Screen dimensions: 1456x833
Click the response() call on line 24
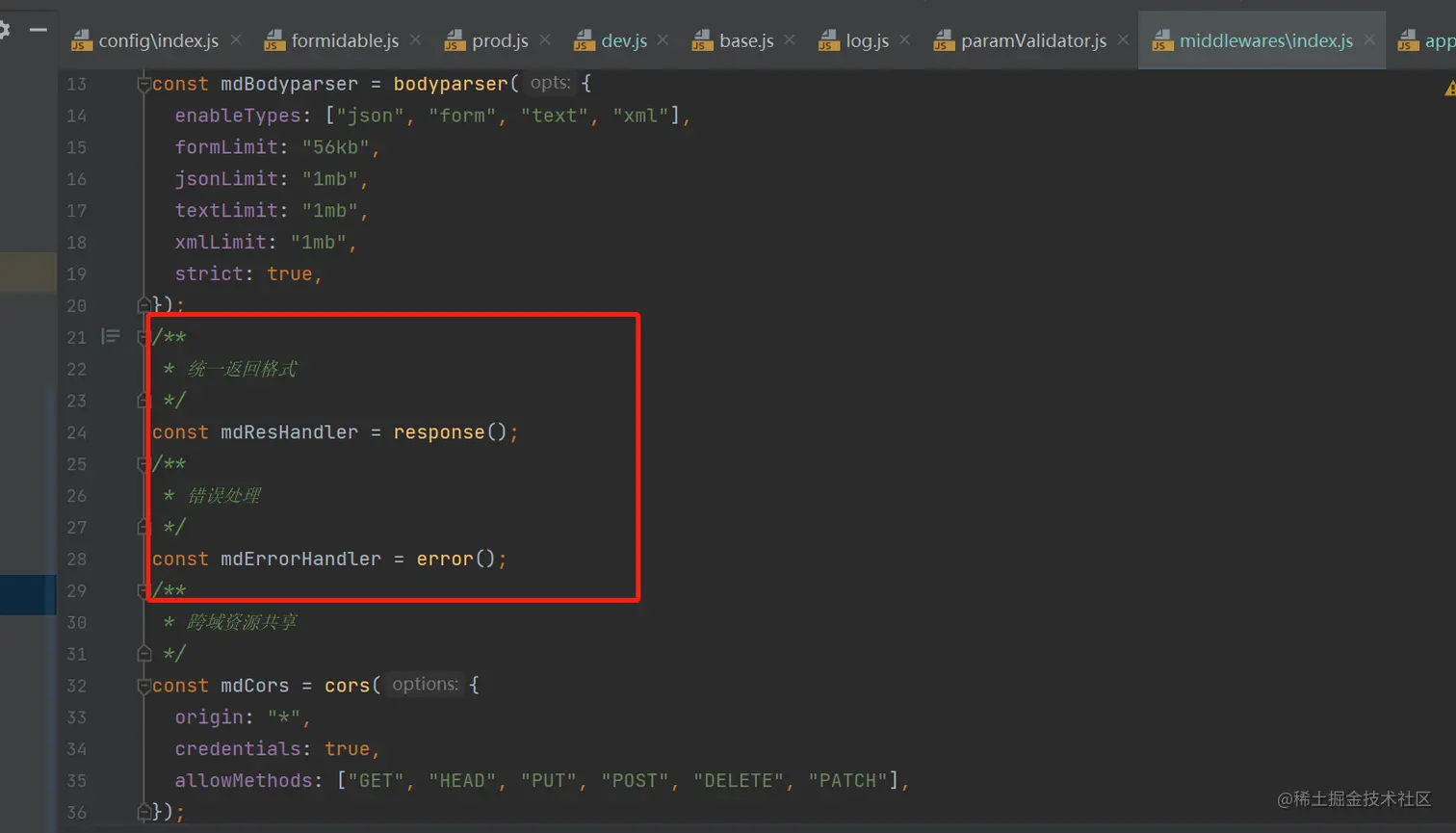(450, 432)
